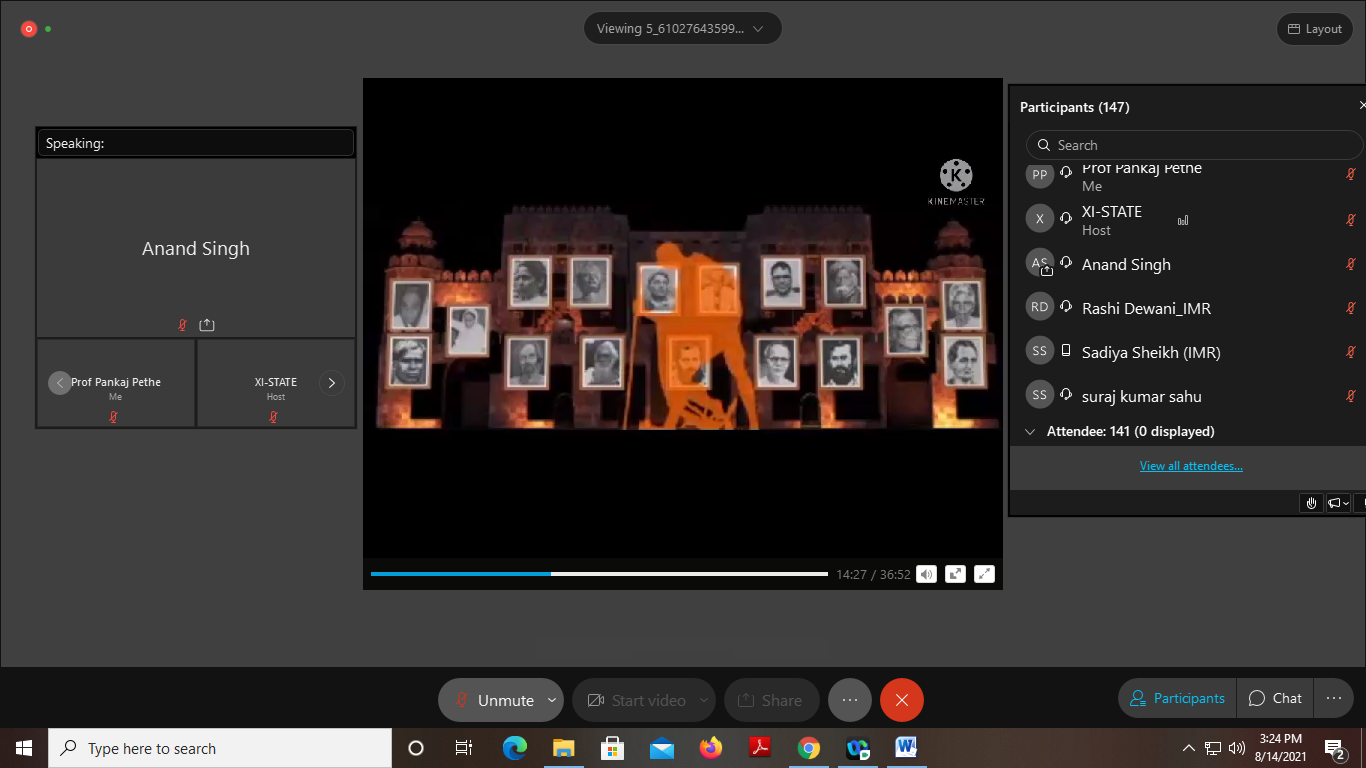
Task: Click Anand Singh's muted mic in speaker tile
Action: click(182, 325)
